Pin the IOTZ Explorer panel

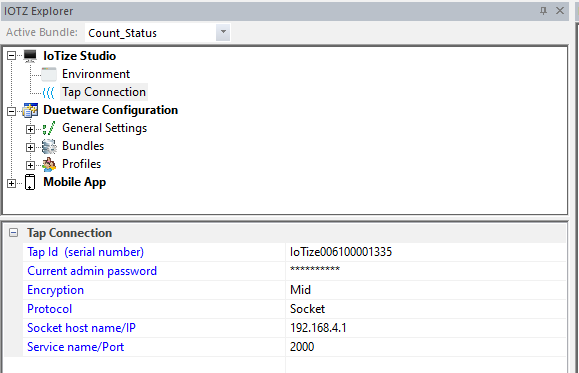click(x=543, y=11)
